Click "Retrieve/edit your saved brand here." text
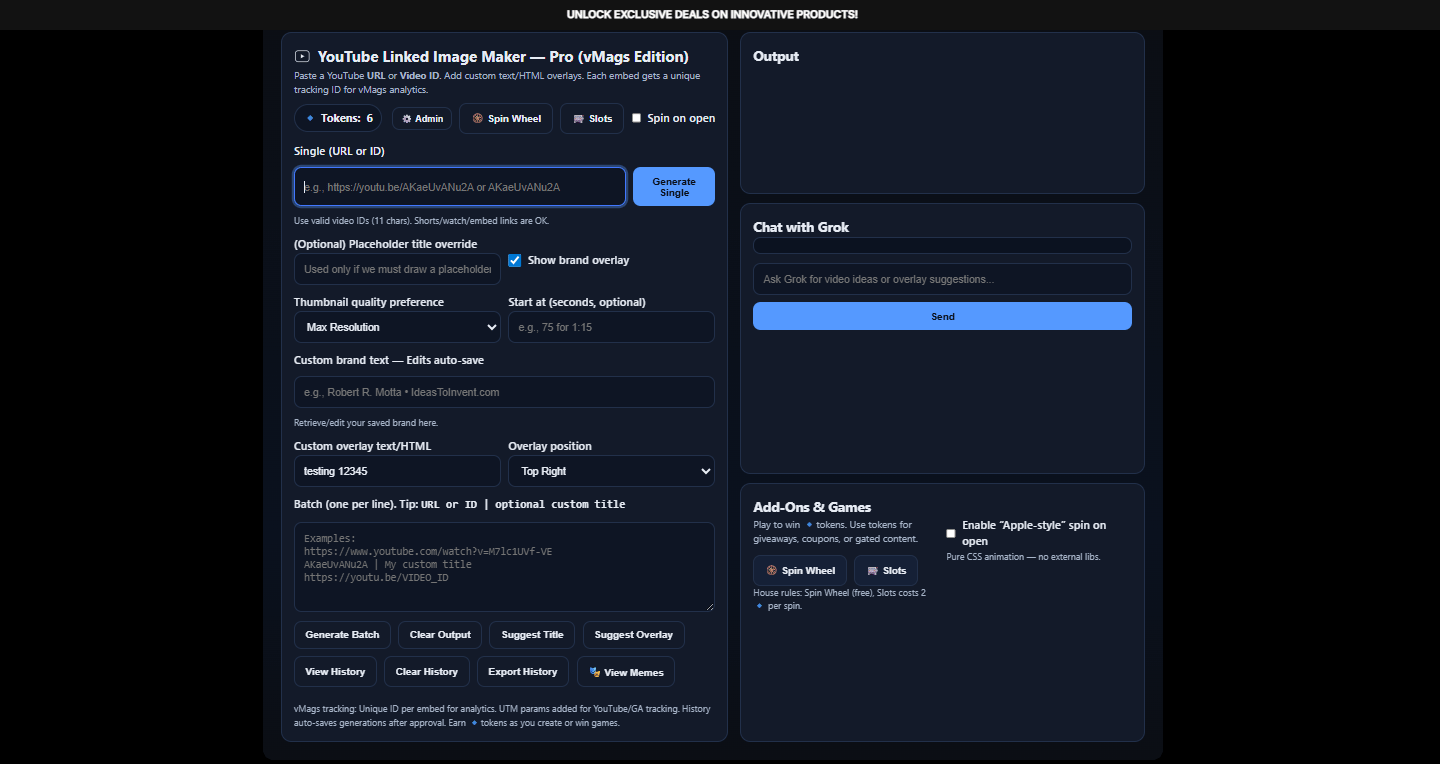 click(x=366, y=423)
